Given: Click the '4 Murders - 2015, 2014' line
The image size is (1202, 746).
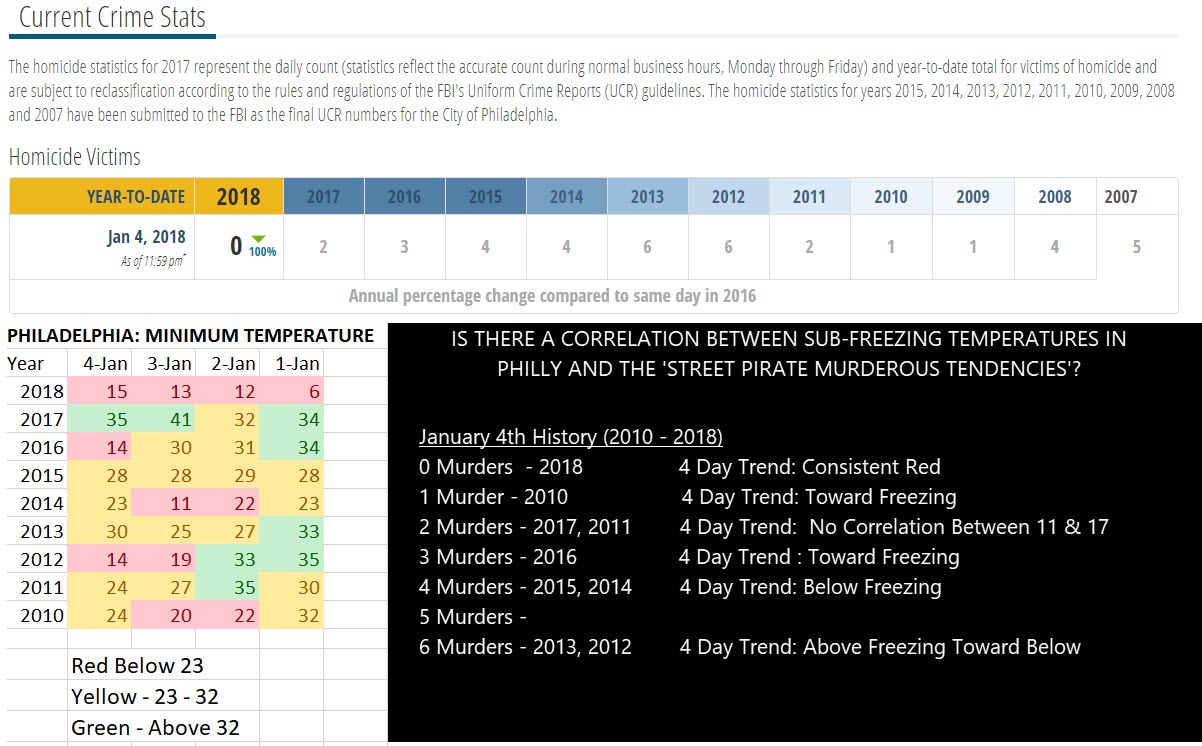Looking at the screenshot, I should pyautogui.click(x=525, y=587).
